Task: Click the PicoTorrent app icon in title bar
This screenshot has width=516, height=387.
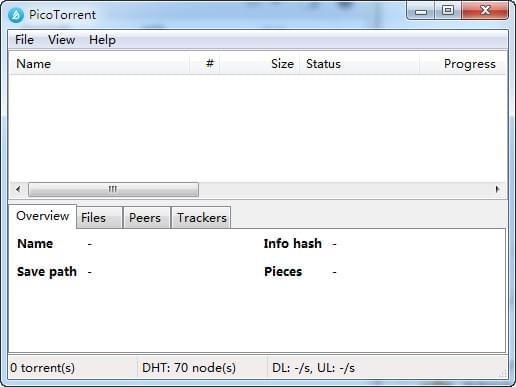Action: [x=16, y=15]
